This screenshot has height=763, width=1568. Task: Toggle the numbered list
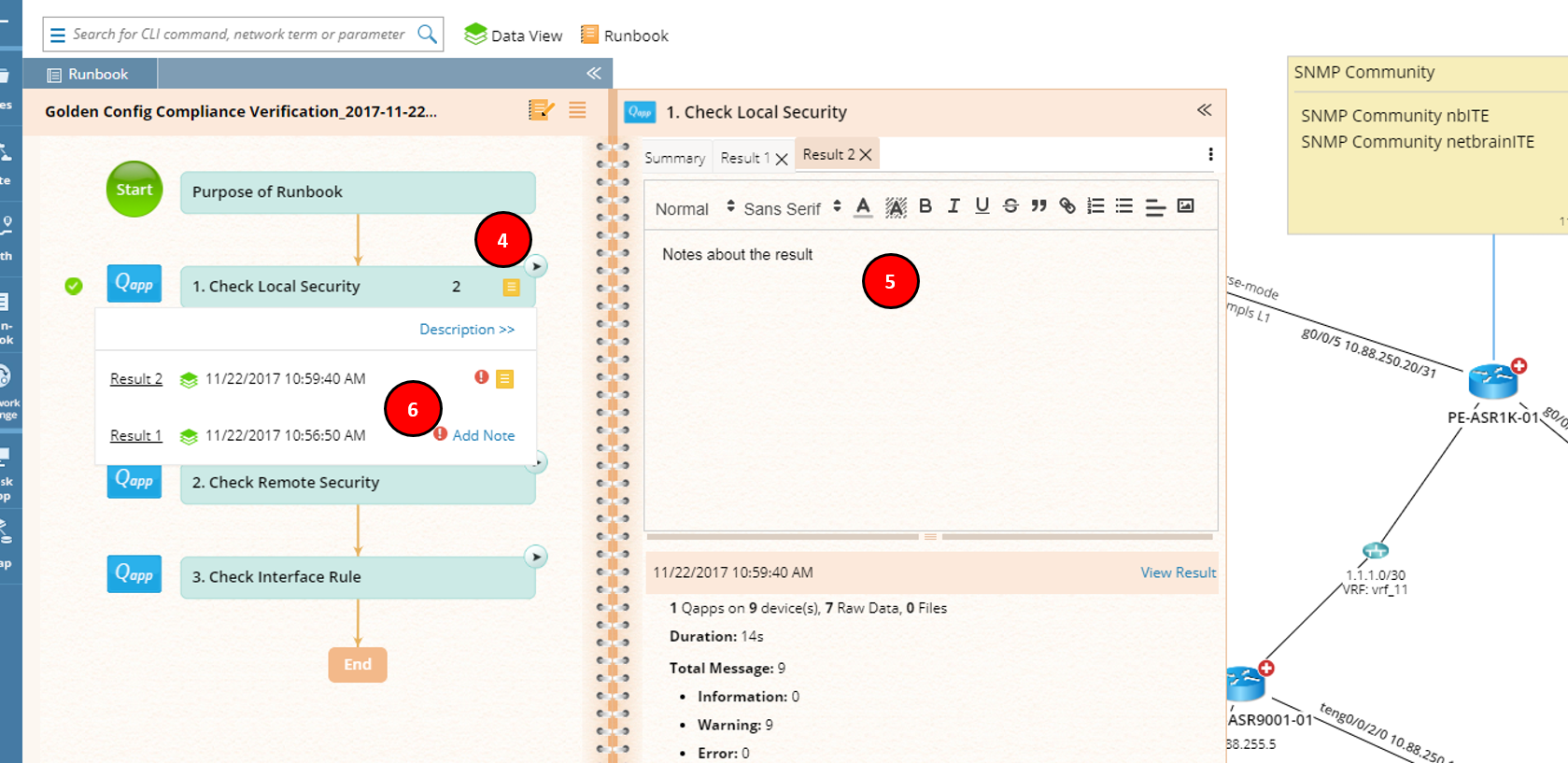pos(1095,206)
